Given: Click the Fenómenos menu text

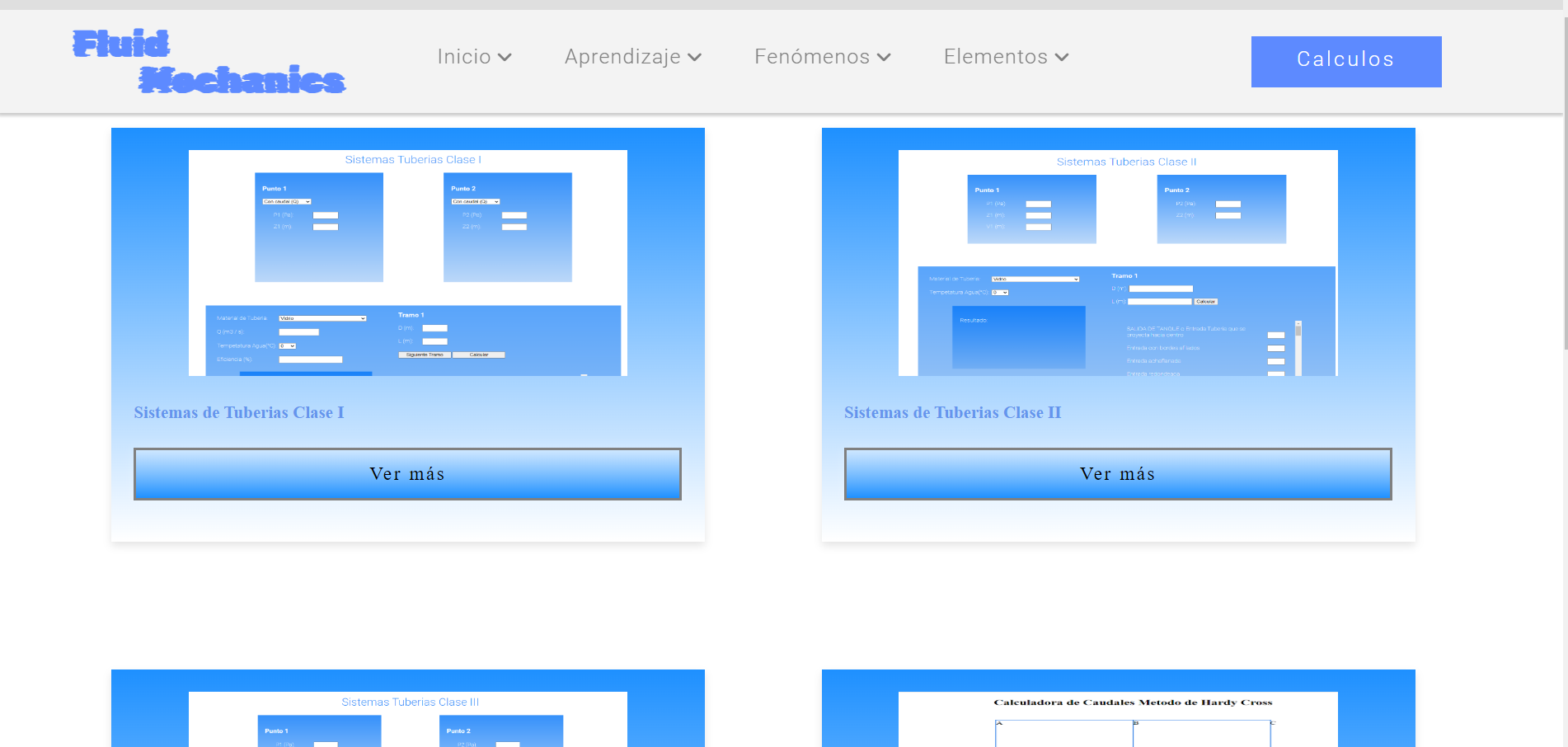Looking at the screenshot, I should click(x=812, y=57).
